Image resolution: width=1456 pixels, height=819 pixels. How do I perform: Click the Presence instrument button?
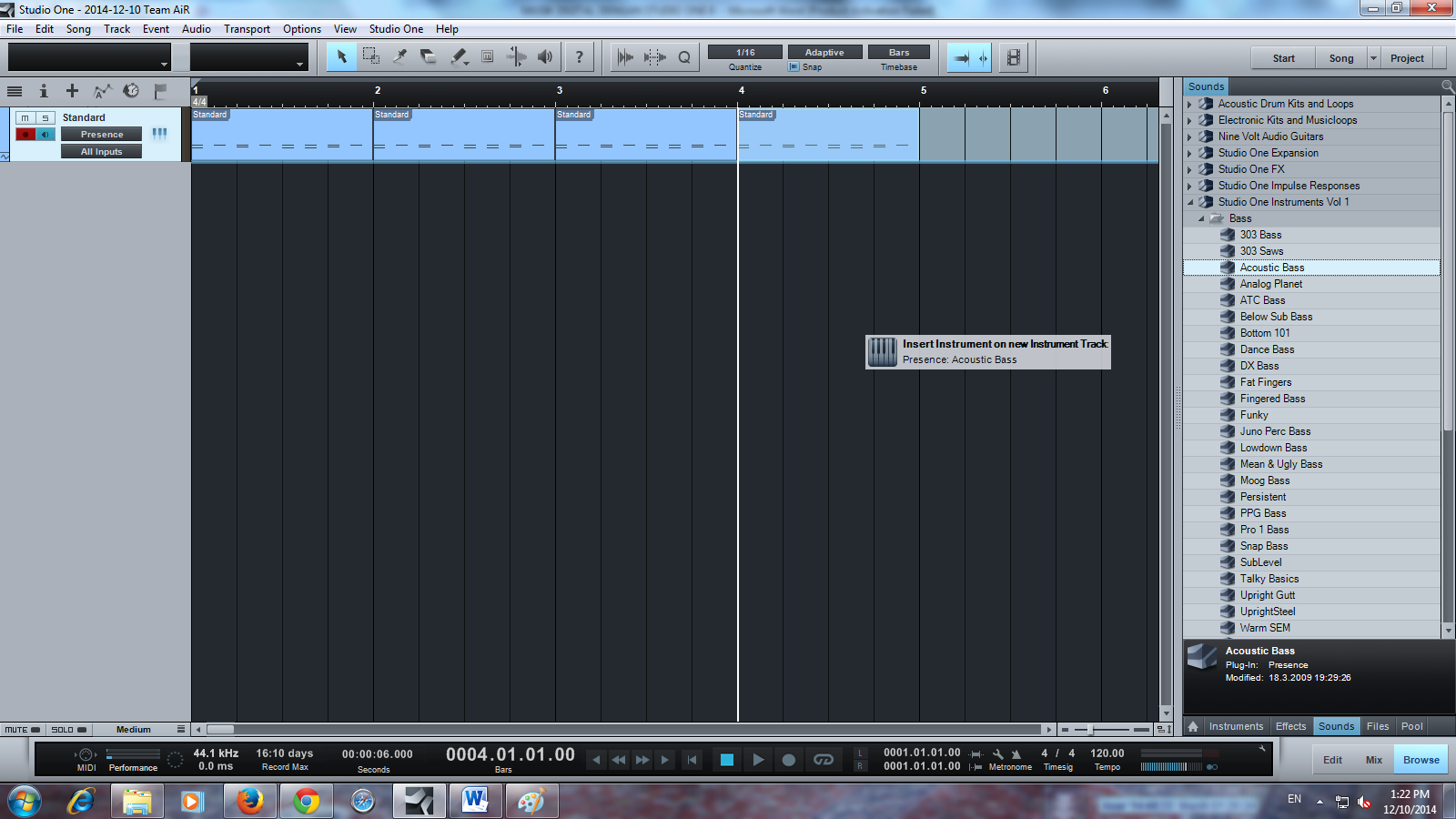point(101,135)
